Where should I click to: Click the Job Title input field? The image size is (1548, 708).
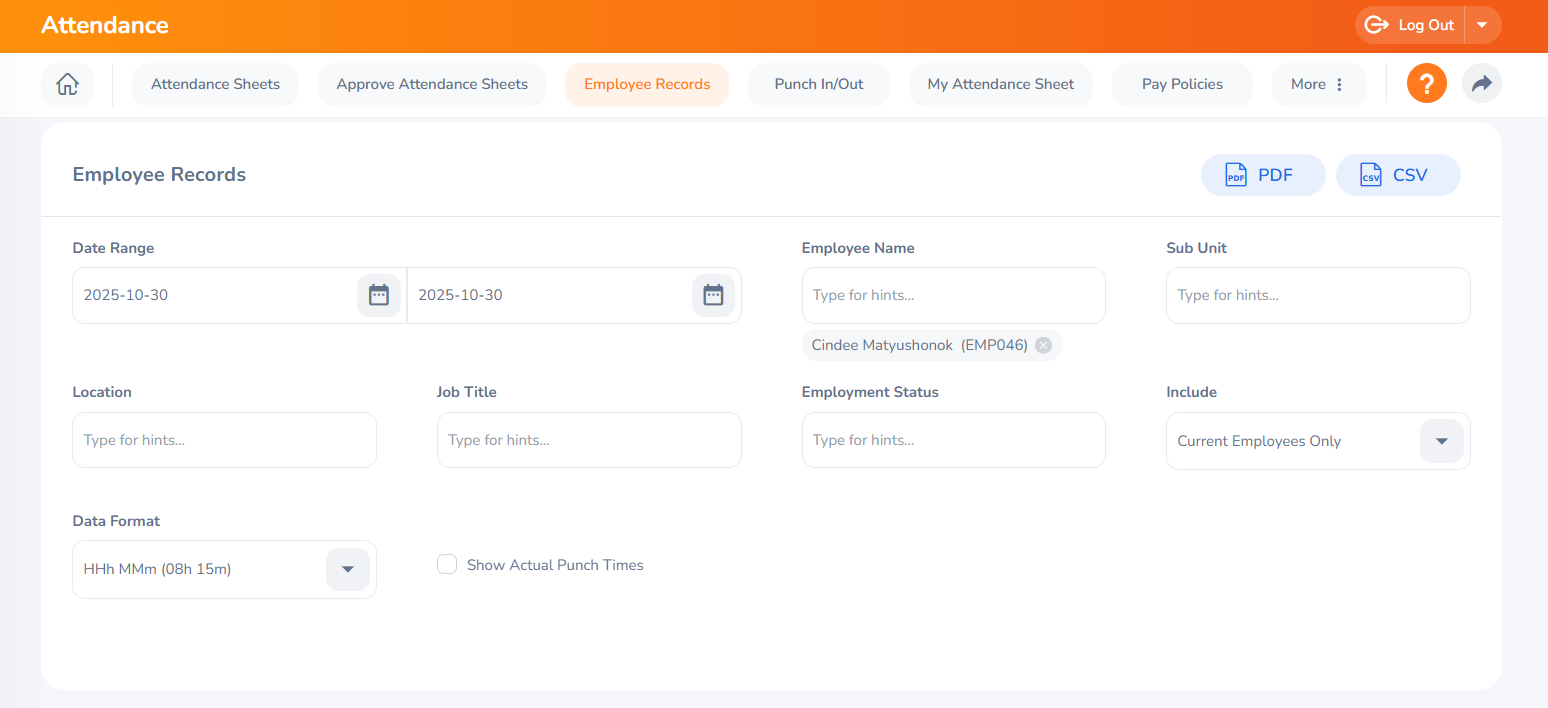588,440
